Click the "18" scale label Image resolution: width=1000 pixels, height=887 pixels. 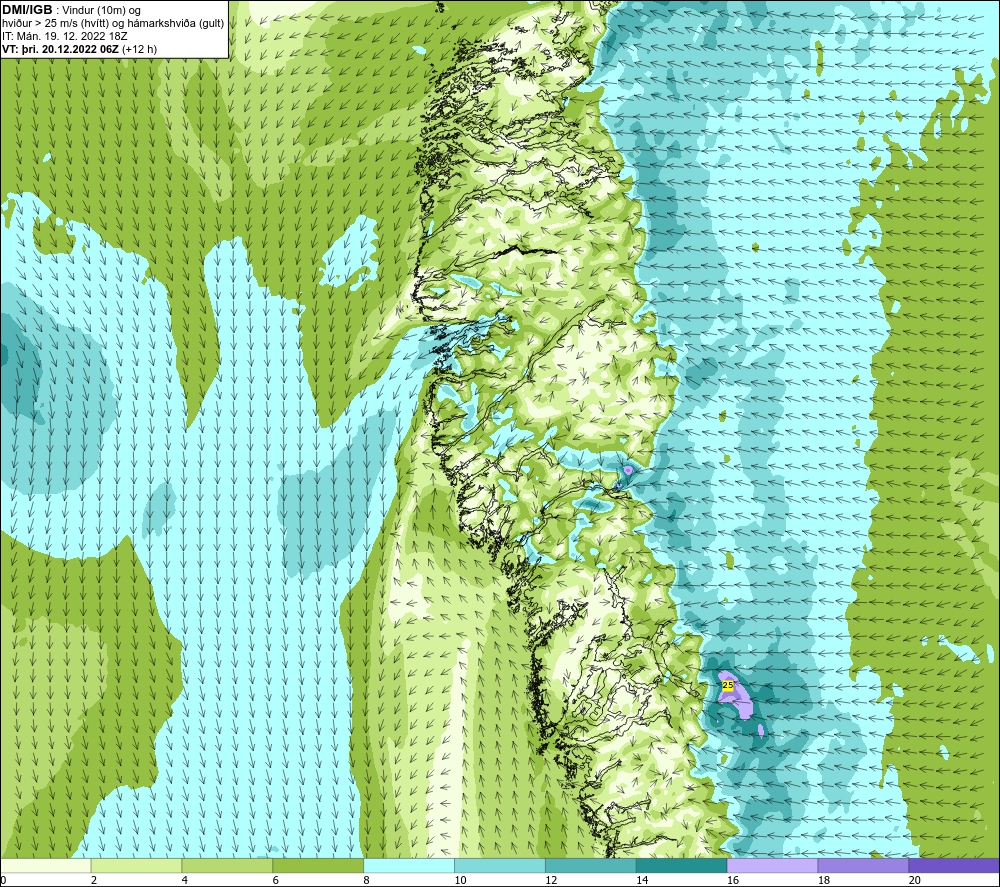point(823,880)
